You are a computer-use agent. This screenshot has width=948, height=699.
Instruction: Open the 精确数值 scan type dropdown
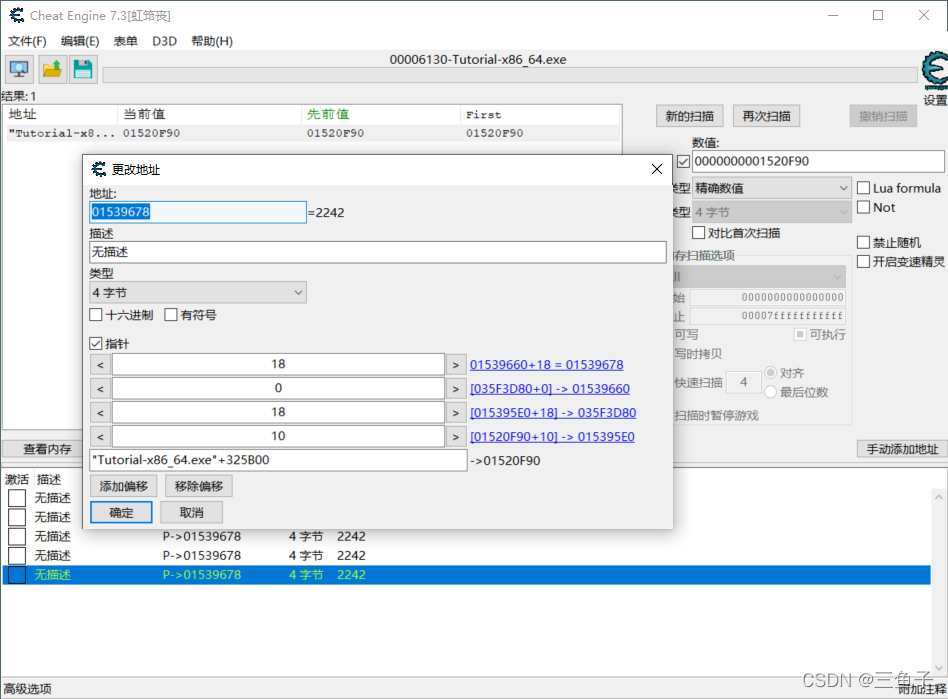(x=771, y=188)
